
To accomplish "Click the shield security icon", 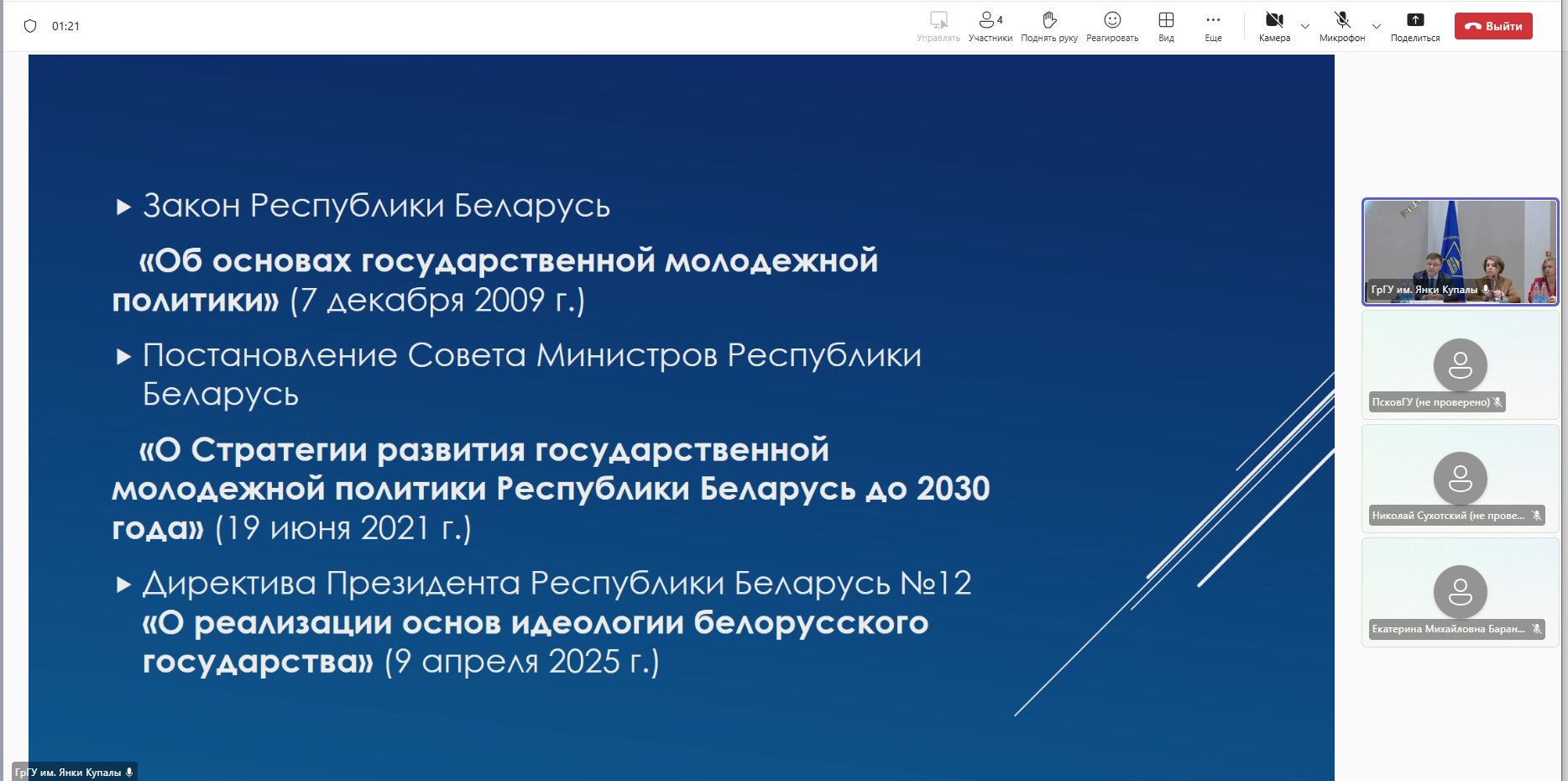I will [x=30, y=26].
